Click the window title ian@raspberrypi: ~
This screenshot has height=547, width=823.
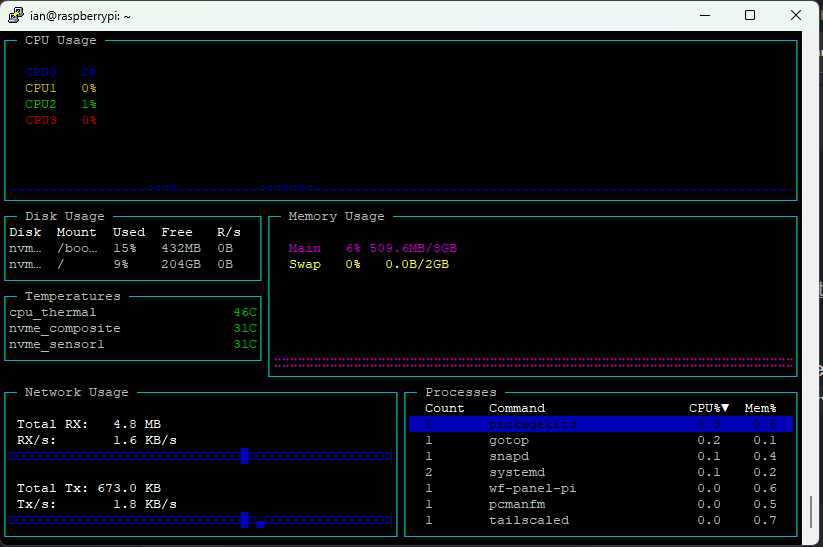[80, 16]
